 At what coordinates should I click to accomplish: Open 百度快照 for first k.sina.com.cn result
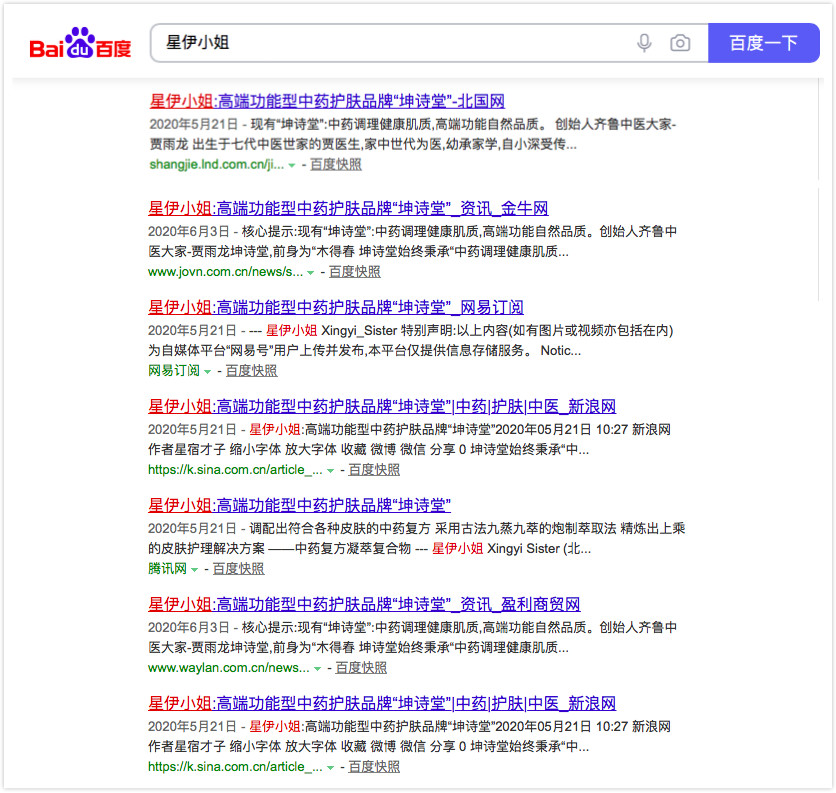[374, 470]
